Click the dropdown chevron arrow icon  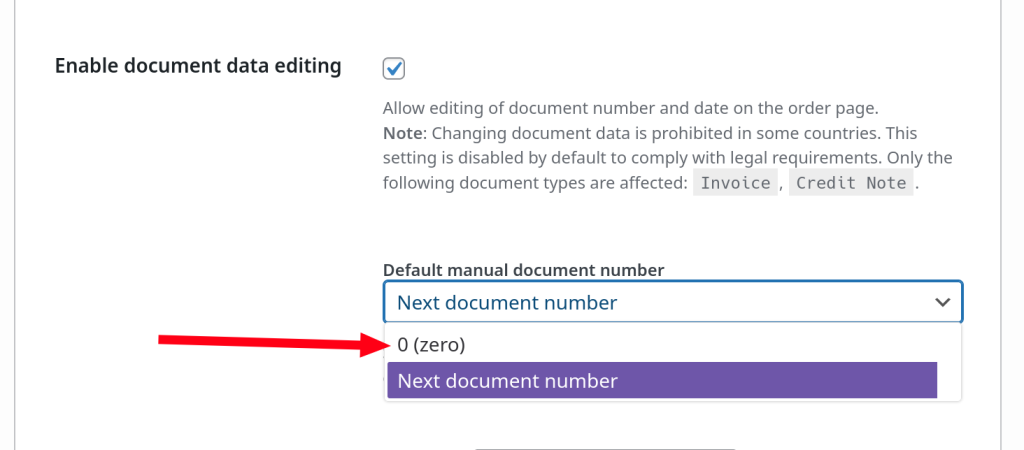tap(941, 302)
